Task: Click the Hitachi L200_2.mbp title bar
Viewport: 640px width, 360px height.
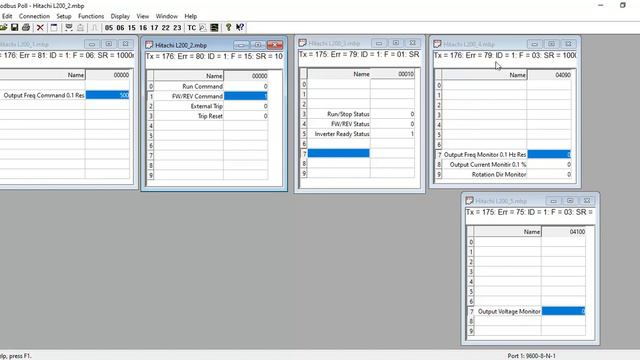Action: click(x=181, y=45)
